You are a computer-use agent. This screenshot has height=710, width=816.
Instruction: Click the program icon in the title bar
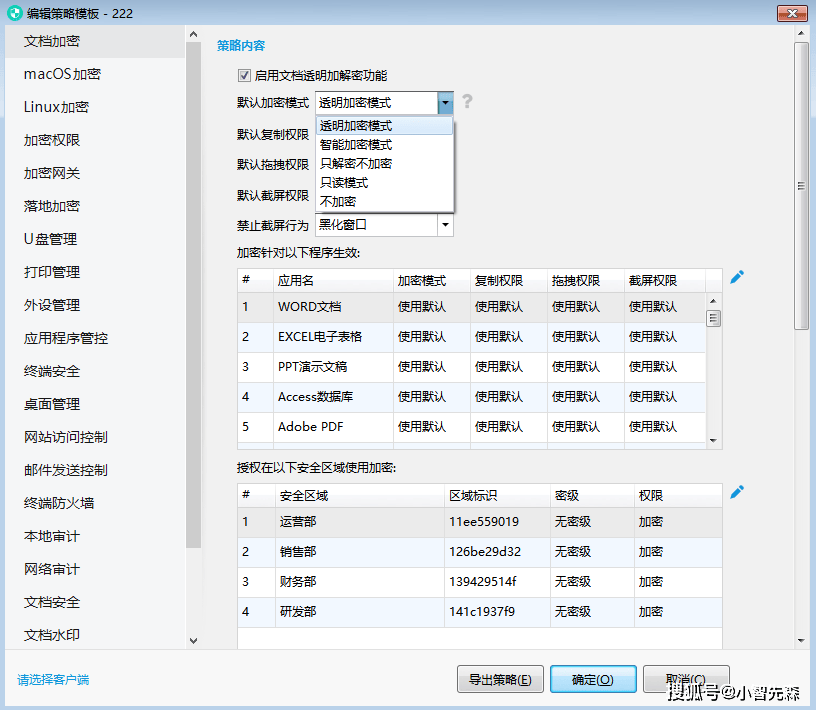coord(14,13)
